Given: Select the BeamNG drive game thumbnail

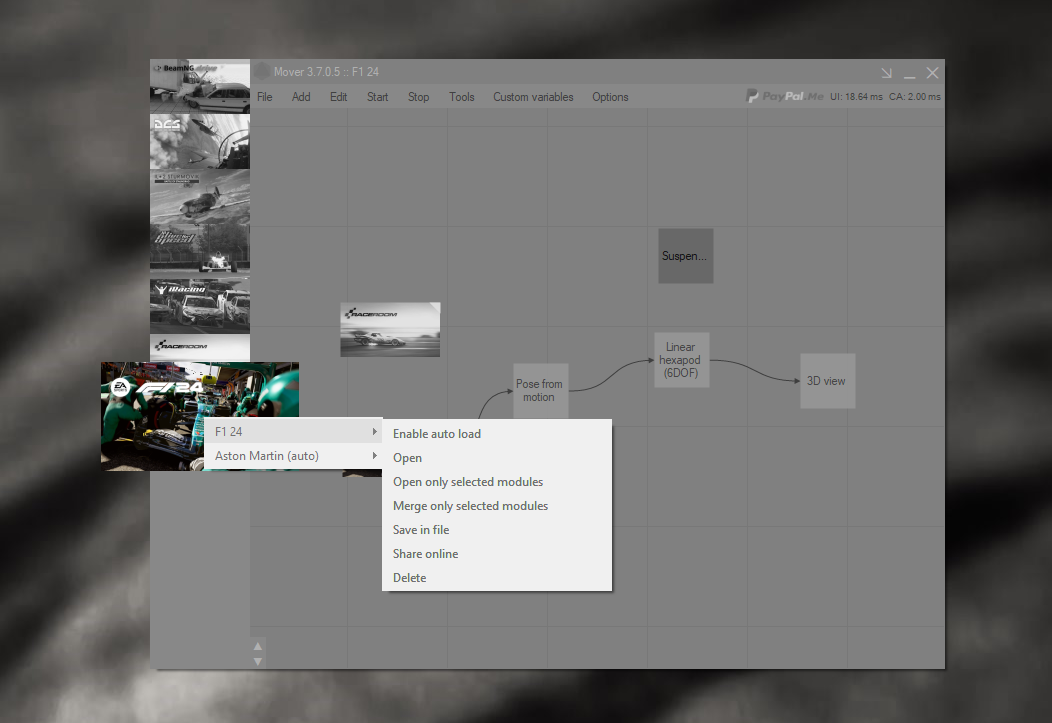Looking at the screenshot, I should pos(200,86).
